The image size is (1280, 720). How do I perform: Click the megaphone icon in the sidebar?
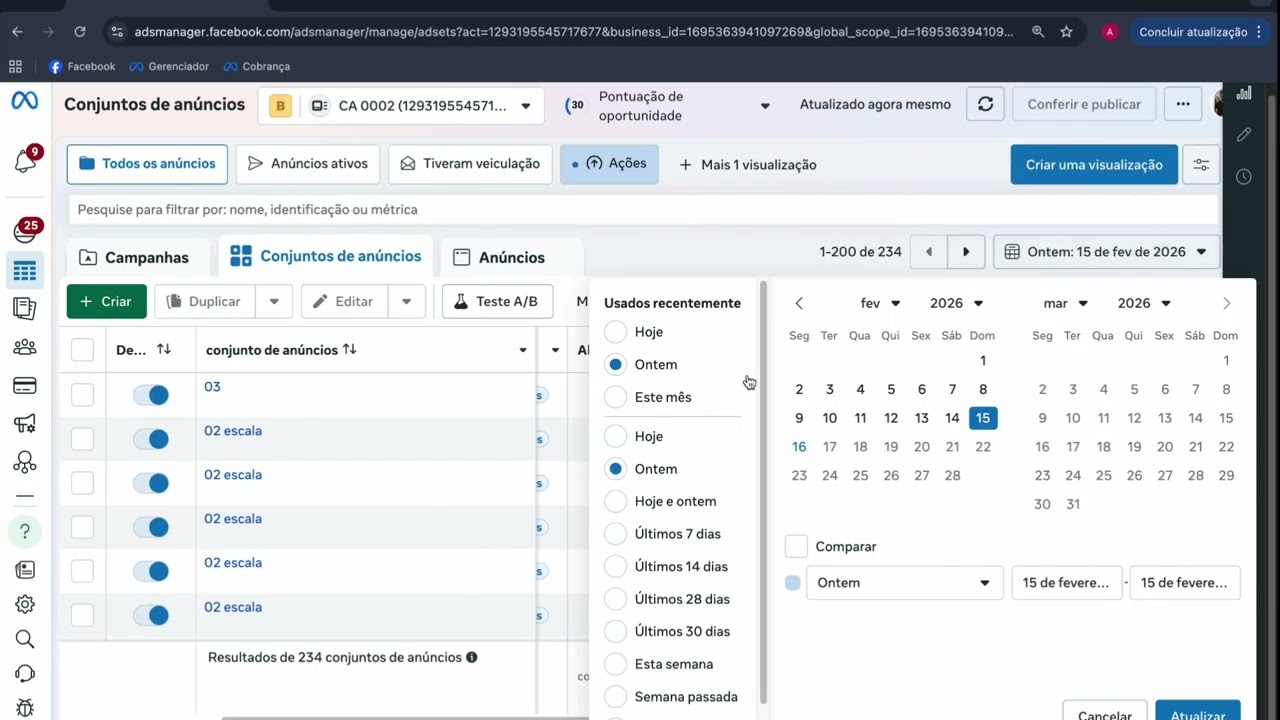click(x=25, y=424)
